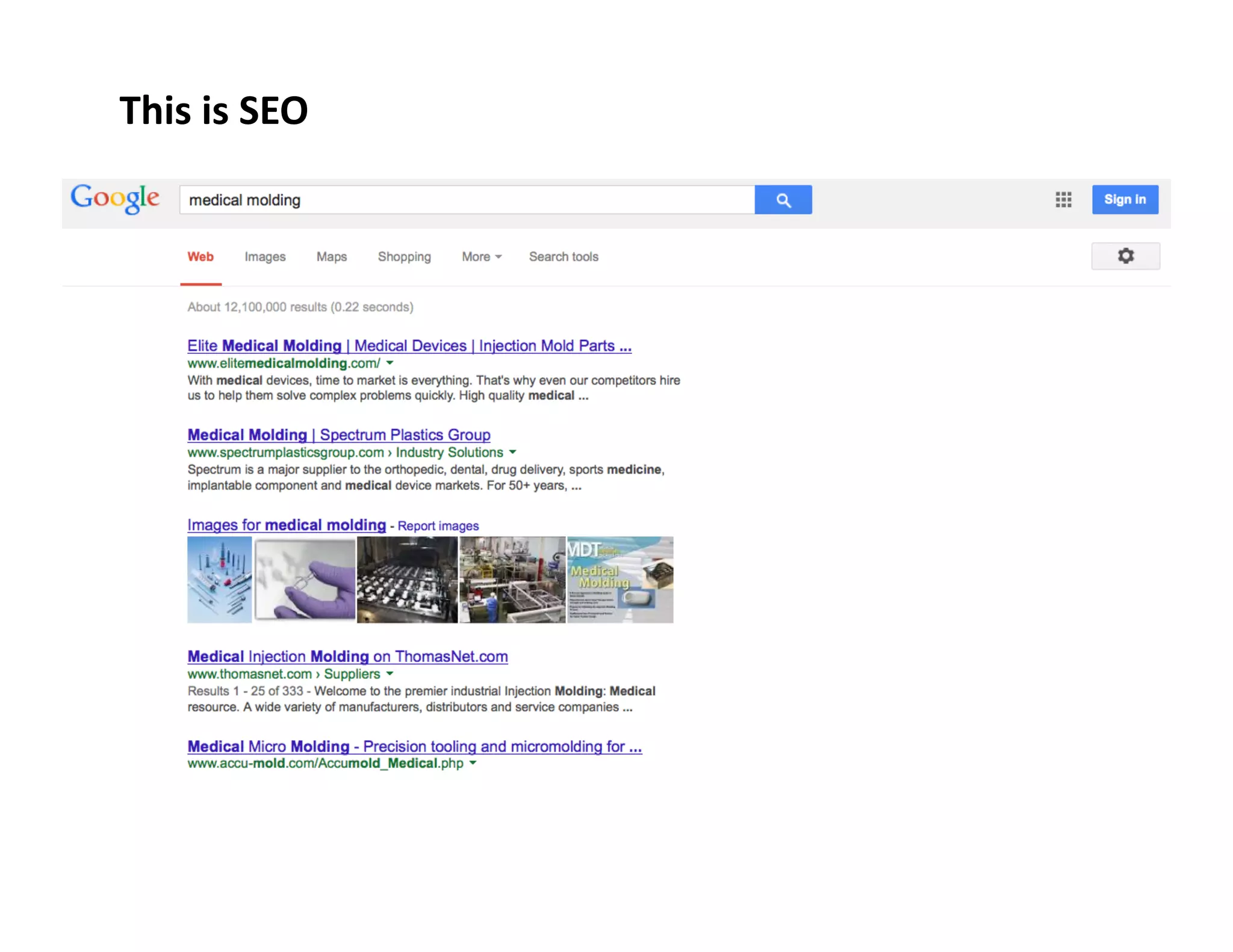Click snippet 'Spectrum is a major supplier'

(x=426, y=478)
